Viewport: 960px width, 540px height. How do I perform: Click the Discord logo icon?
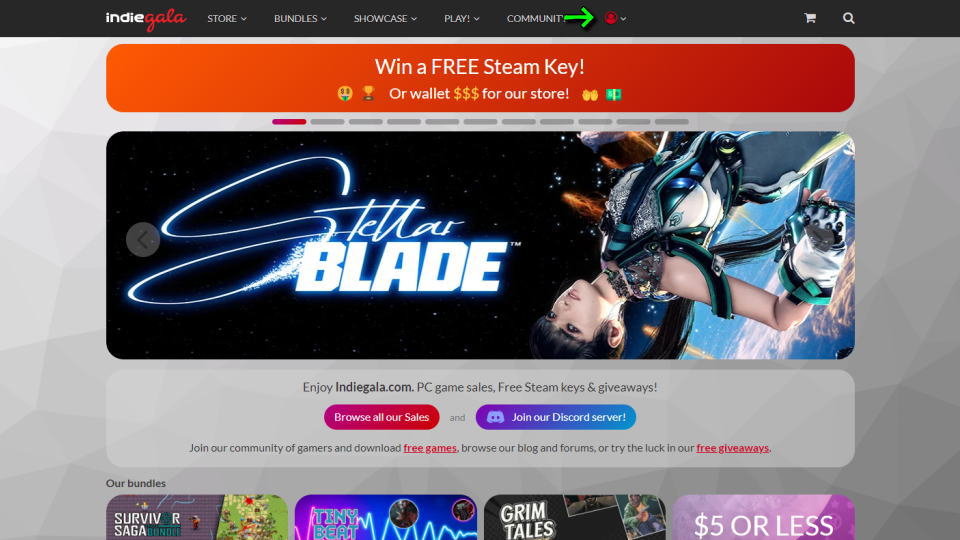click(495, 417)
